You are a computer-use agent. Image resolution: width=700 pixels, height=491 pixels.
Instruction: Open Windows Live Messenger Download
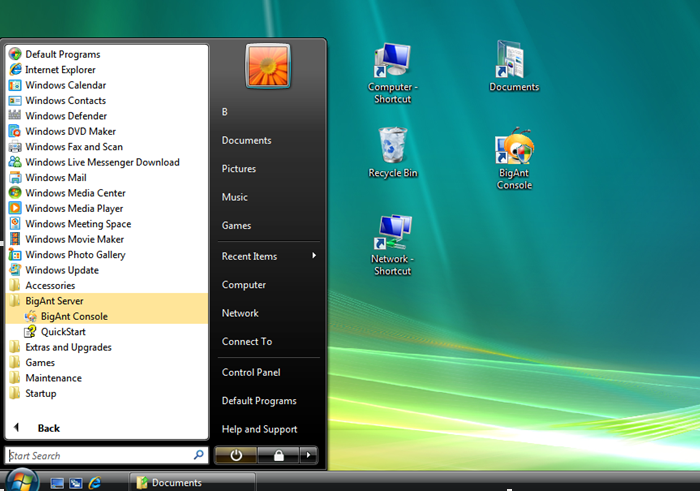click(x=107, y=162)
